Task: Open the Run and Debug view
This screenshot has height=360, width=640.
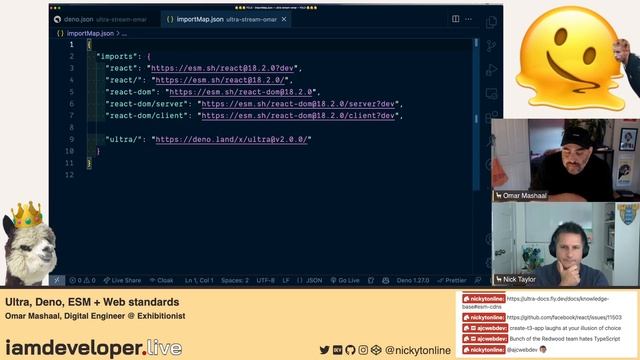Action: pos(491,70)
